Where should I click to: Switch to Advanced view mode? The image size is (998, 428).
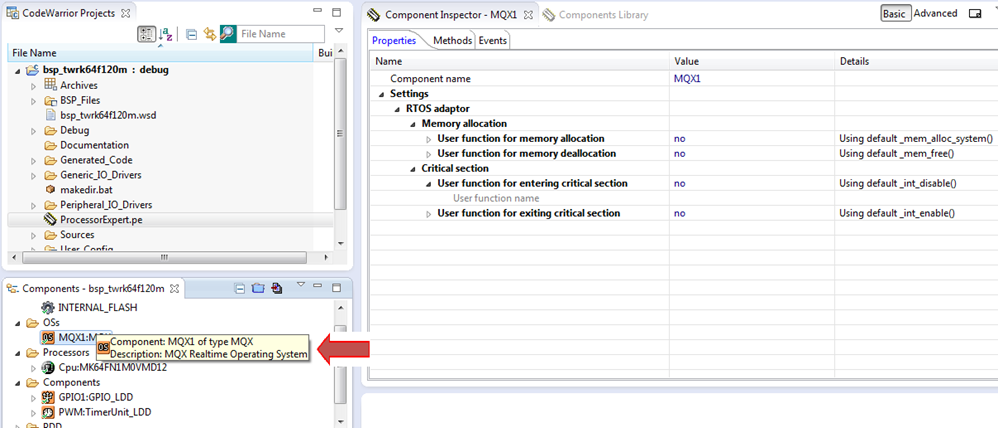pos(935,13)
